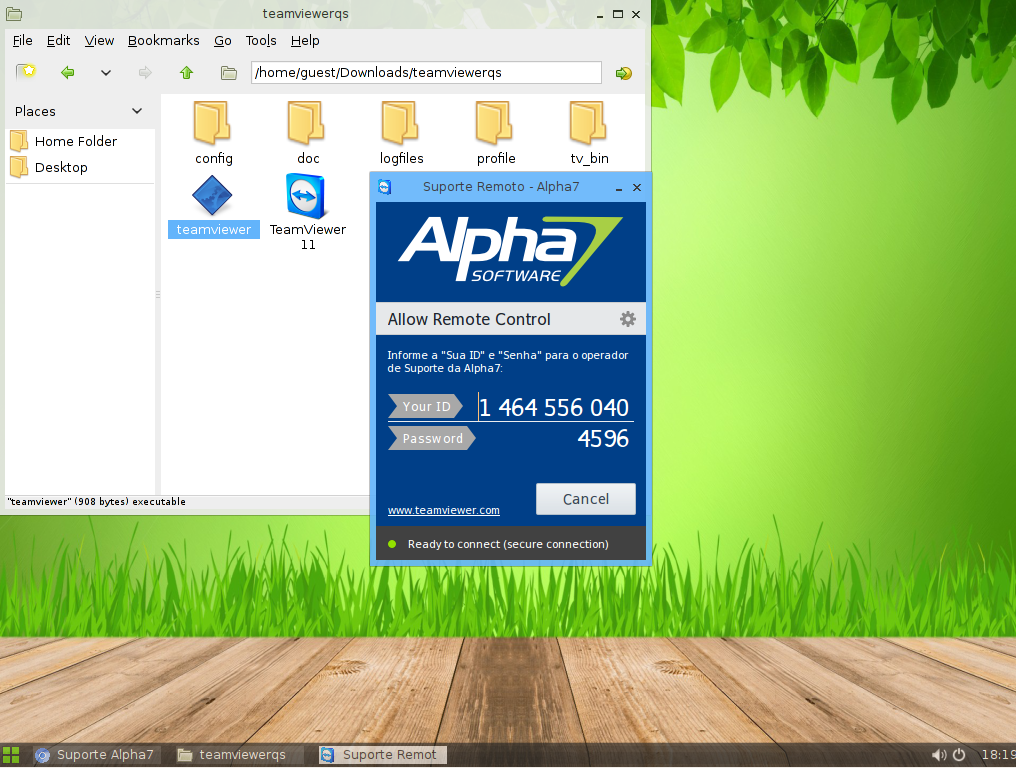Click the Allow Remote Control heading
Viewport: 1016px width, 768px height.
click(x=469, y=319)
